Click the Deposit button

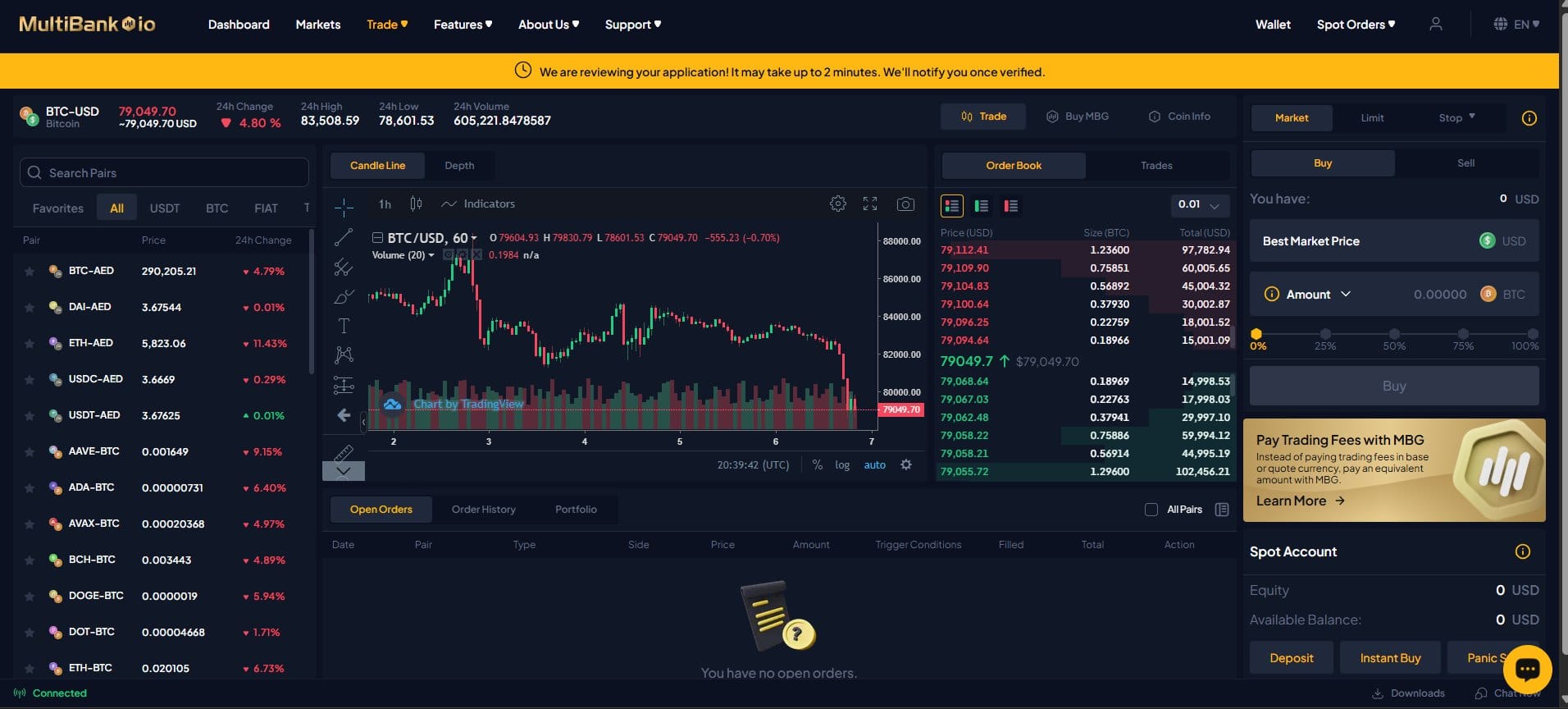click(1291, 658)
